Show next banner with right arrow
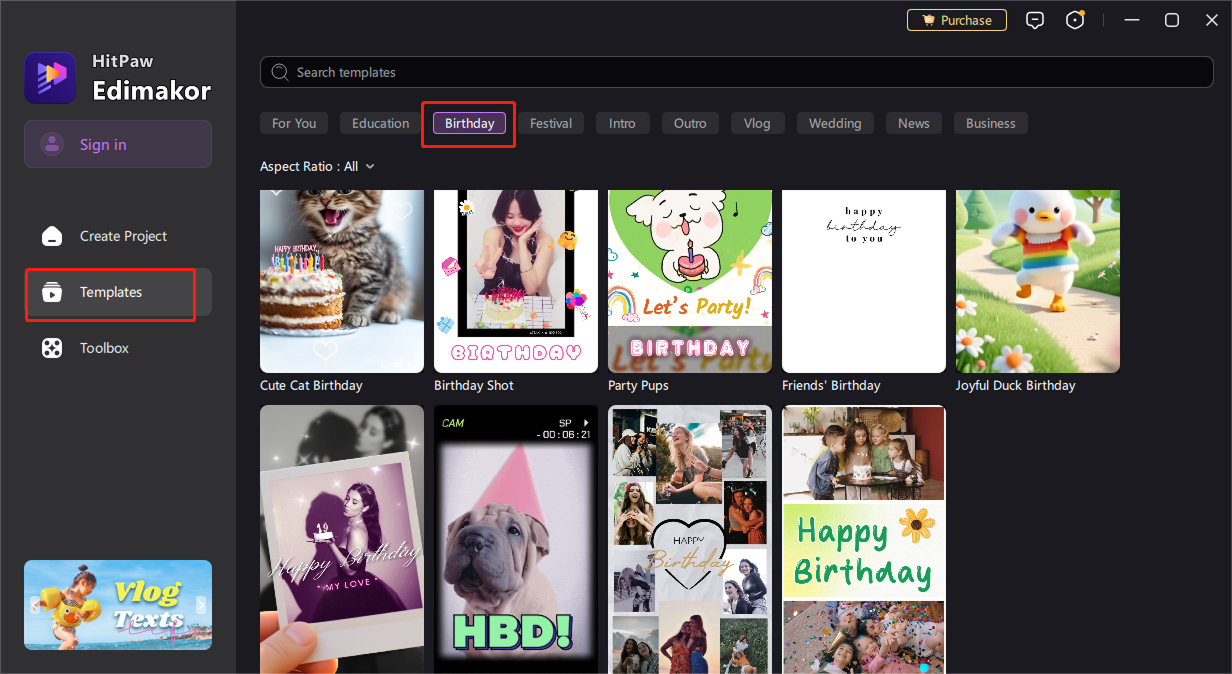This screenshot has height=674, width=1232. point(201,605)
